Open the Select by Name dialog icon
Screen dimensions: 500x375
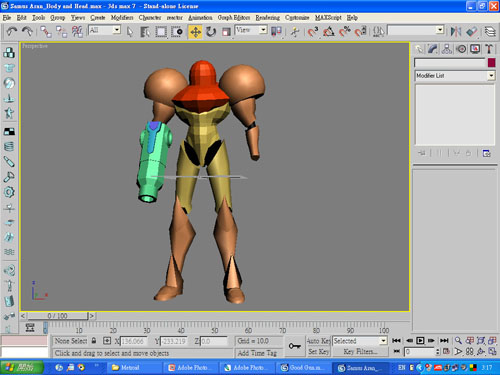pos(145,32)
